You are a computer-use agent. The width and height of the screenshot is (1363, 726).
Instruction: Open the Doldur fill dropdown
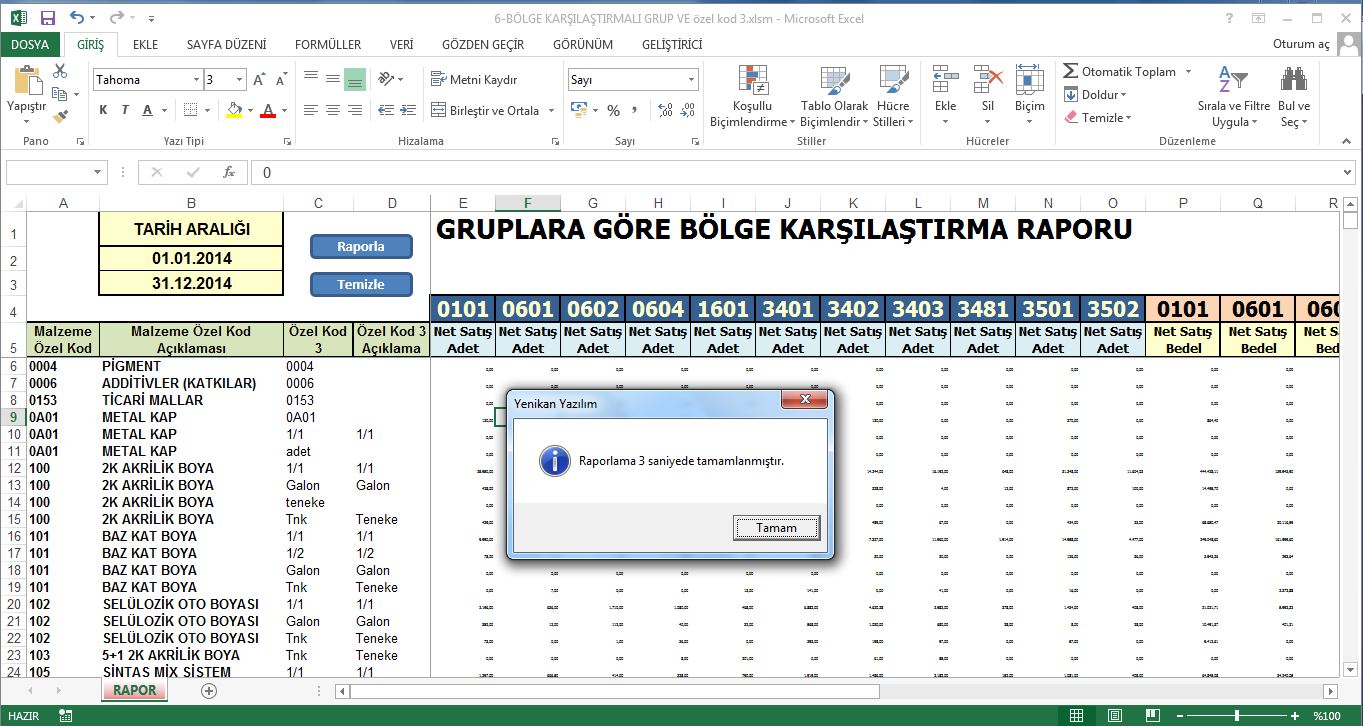tap(1095, 95)
